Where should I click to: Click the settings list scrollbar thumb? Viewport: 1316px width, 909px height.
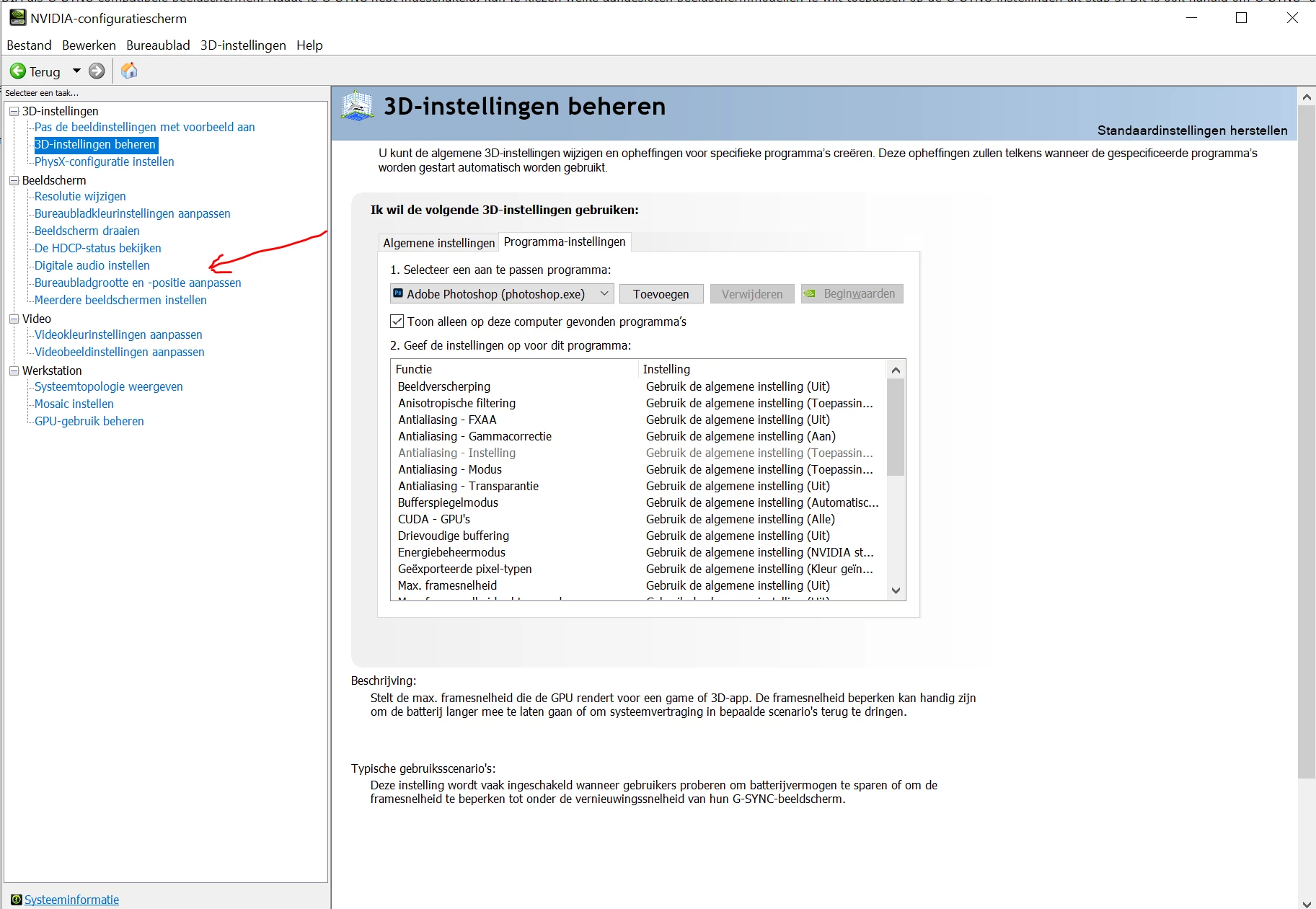click(x=896, y=427)
